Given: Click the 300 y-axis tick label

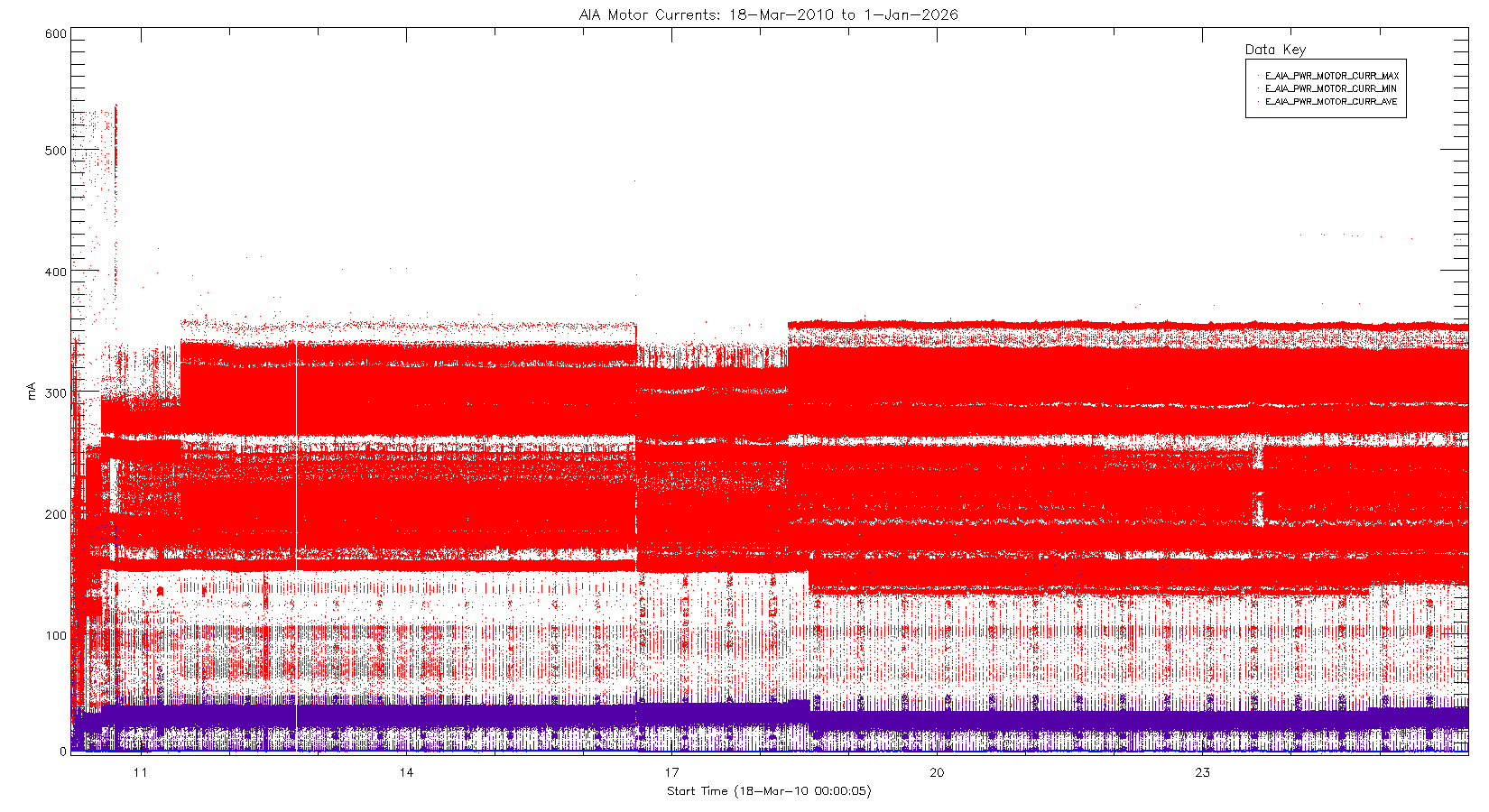Looking at the screenshot, I should tap(55, 393).
